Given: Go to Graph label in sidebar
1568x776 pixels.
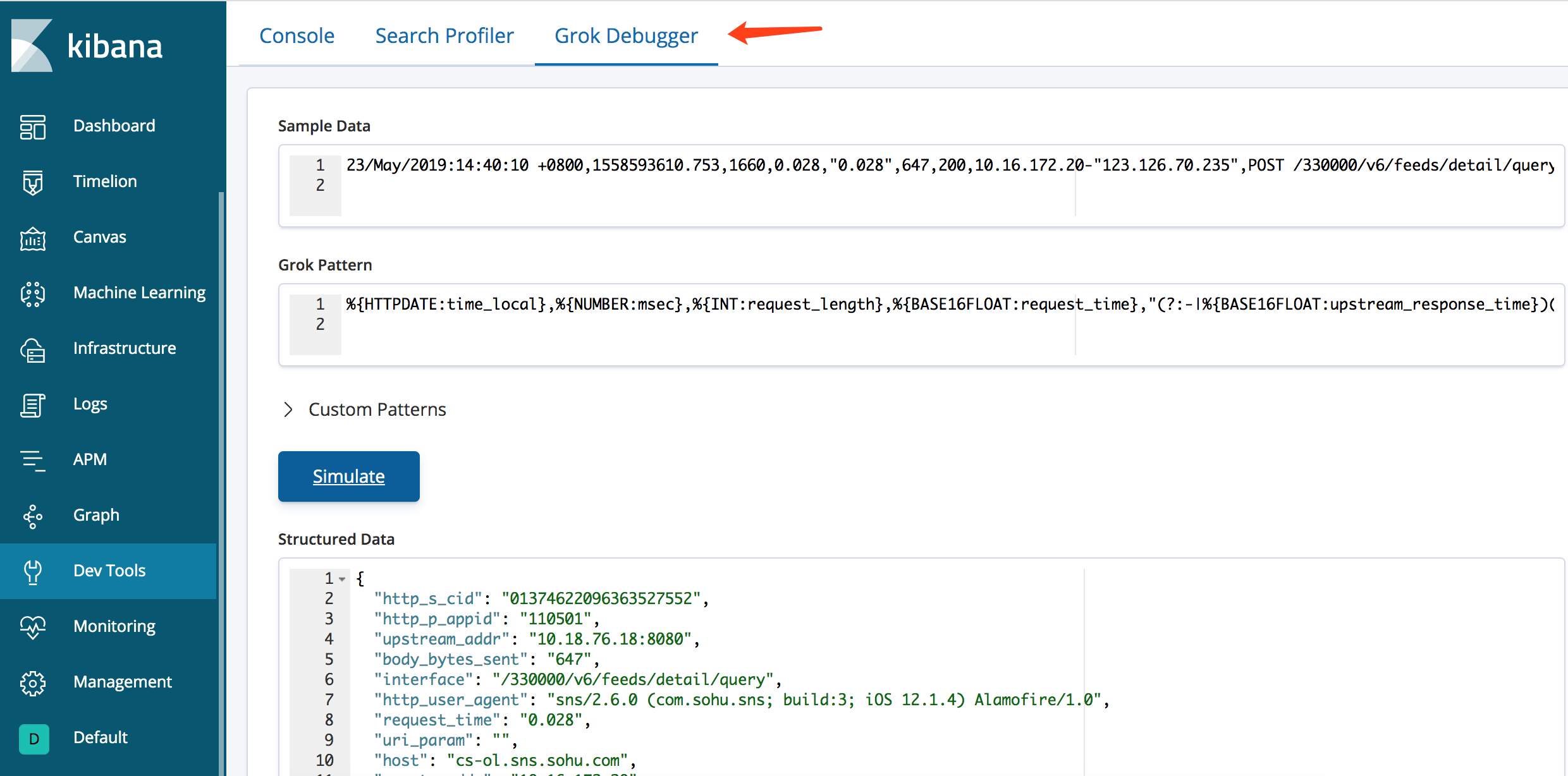Looking at the screenshot, I should click(x=96, y=515).
